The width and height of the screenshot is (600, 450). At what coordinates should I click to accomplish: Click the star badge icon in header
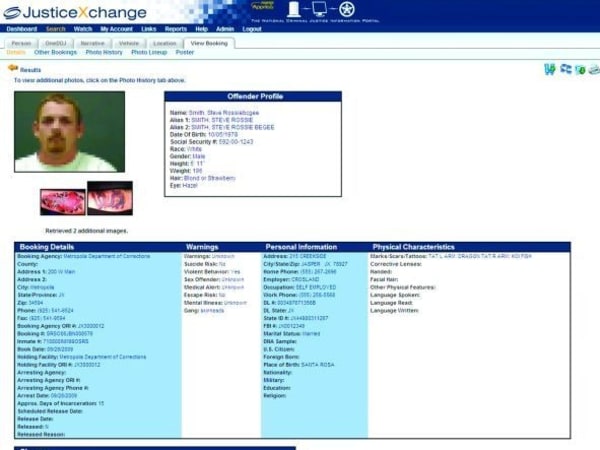click(x=346, y=10)
